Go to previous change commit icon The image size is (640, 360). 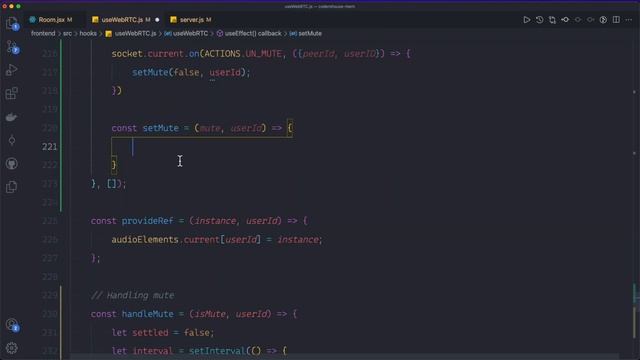[565, 20]
